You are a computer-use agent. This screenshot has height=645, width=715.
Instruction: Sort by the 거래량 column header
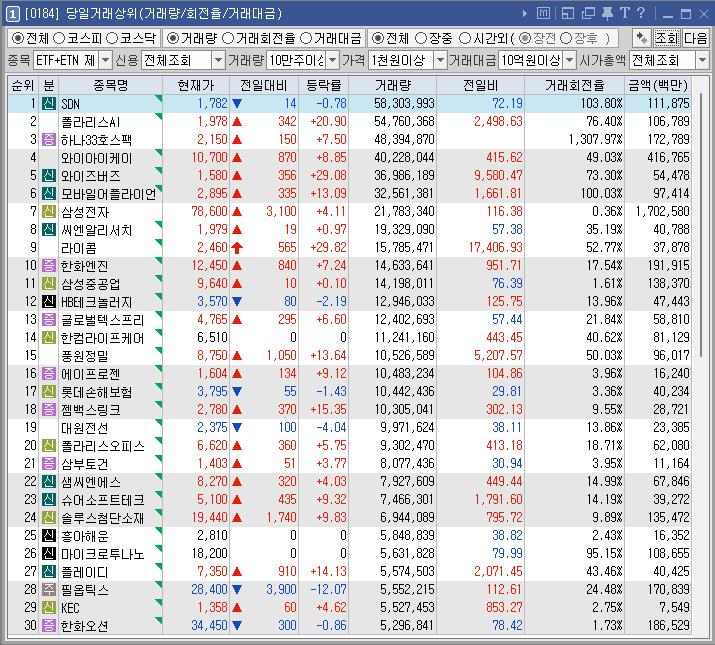[x=393, y=85]
